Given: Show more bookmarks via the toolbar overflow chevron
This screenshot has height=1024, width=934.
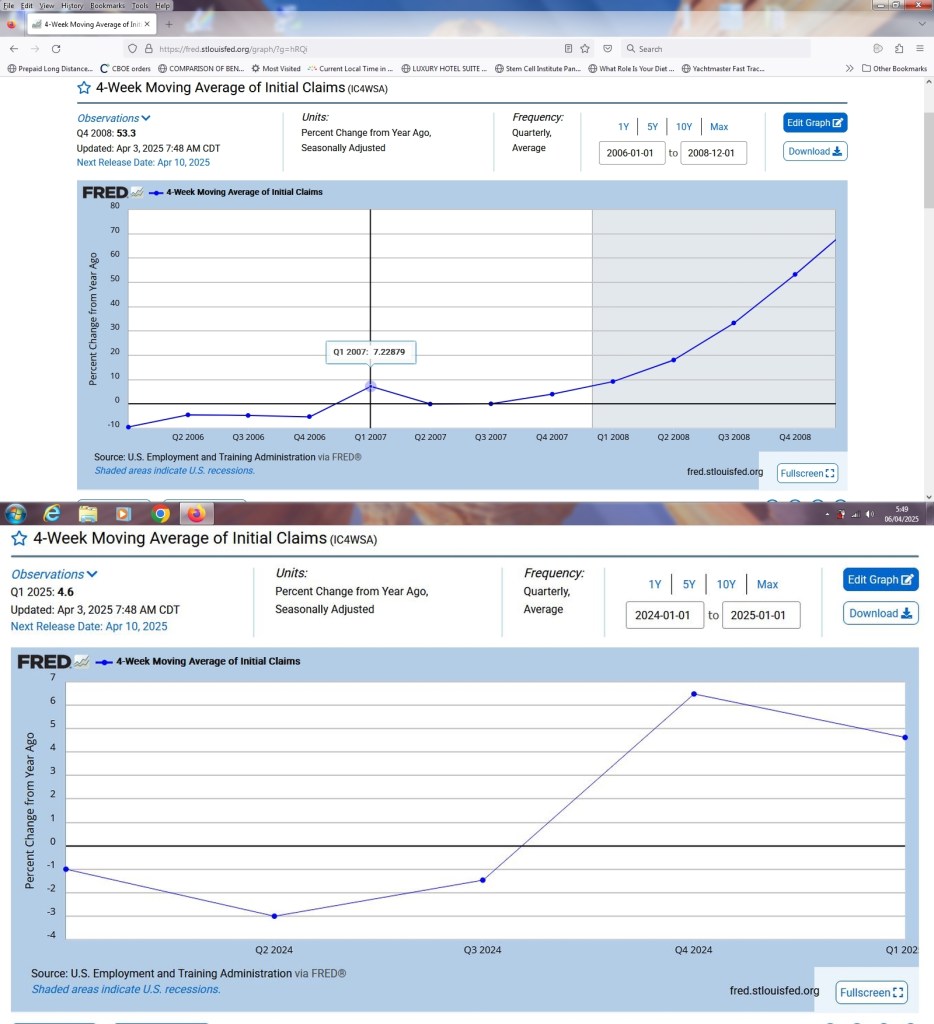Looking at the screenshot, I should 850,68.
